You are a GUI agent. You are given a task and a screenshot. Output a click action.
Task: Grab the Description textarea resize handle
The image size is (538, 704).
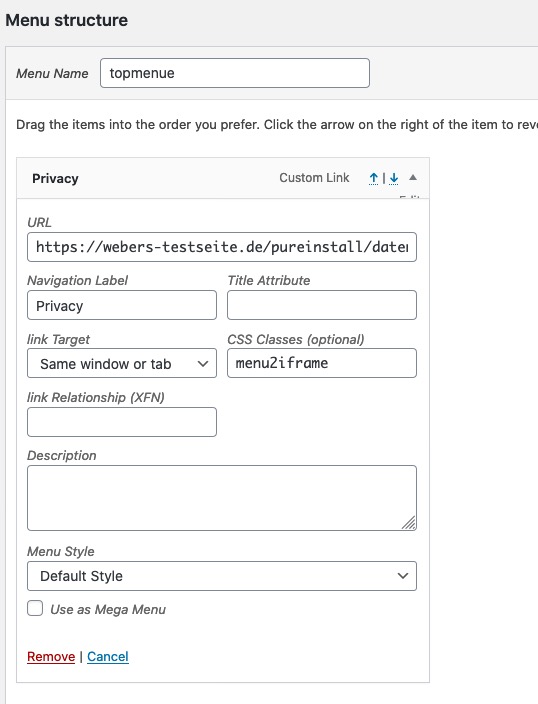(x=409, y=523)
